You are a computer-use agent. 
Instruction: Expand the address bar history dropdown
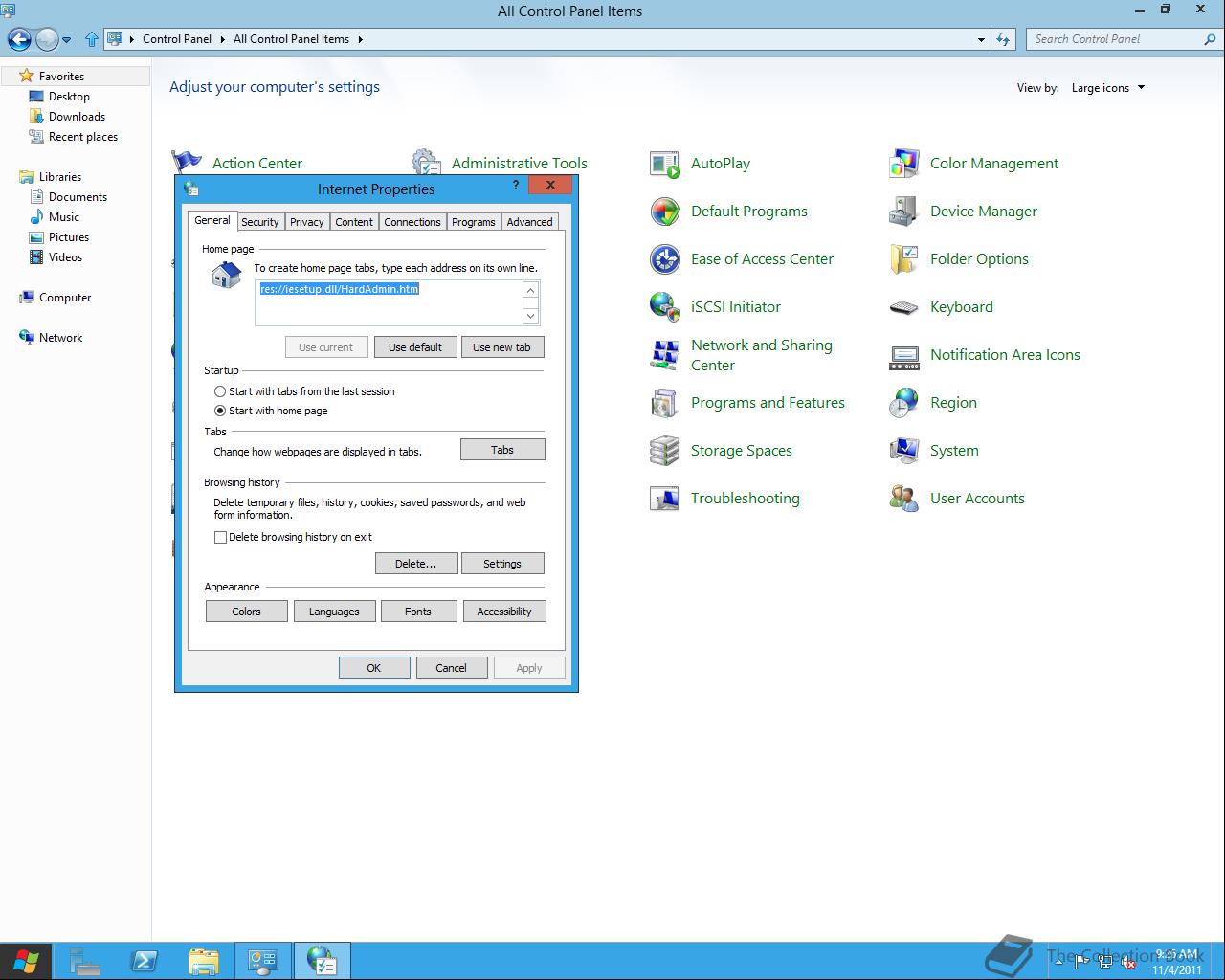pyautogui.click(x=981, y=39)
